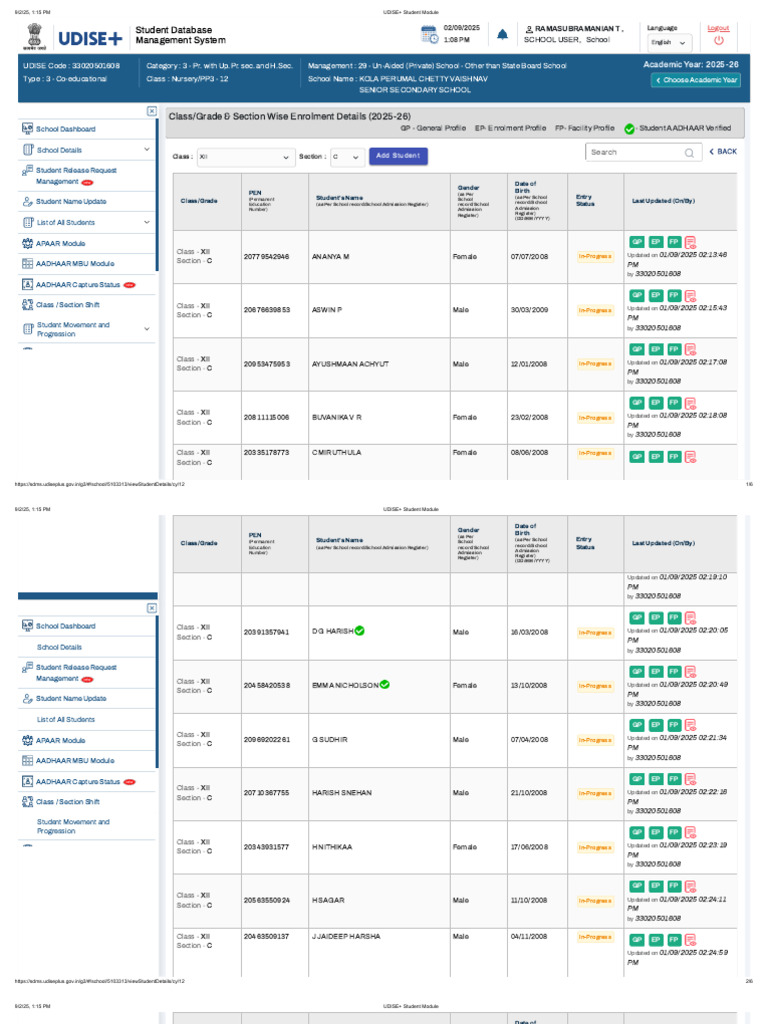Click FP icon for AYUSHMAAN ACHYUT row

tap(674, 349)
